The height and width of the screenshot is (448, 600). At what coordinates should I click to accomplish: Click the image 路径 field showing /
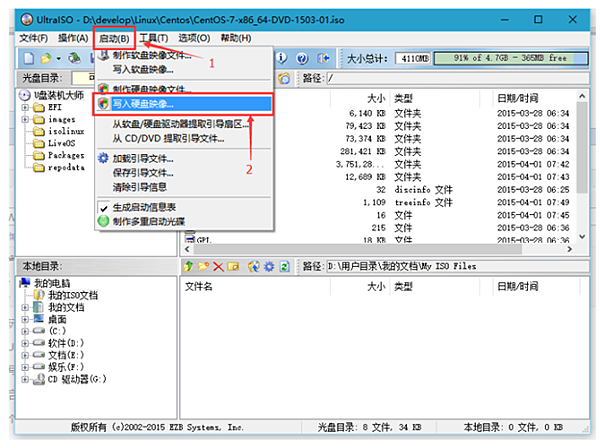pos(458,78)
